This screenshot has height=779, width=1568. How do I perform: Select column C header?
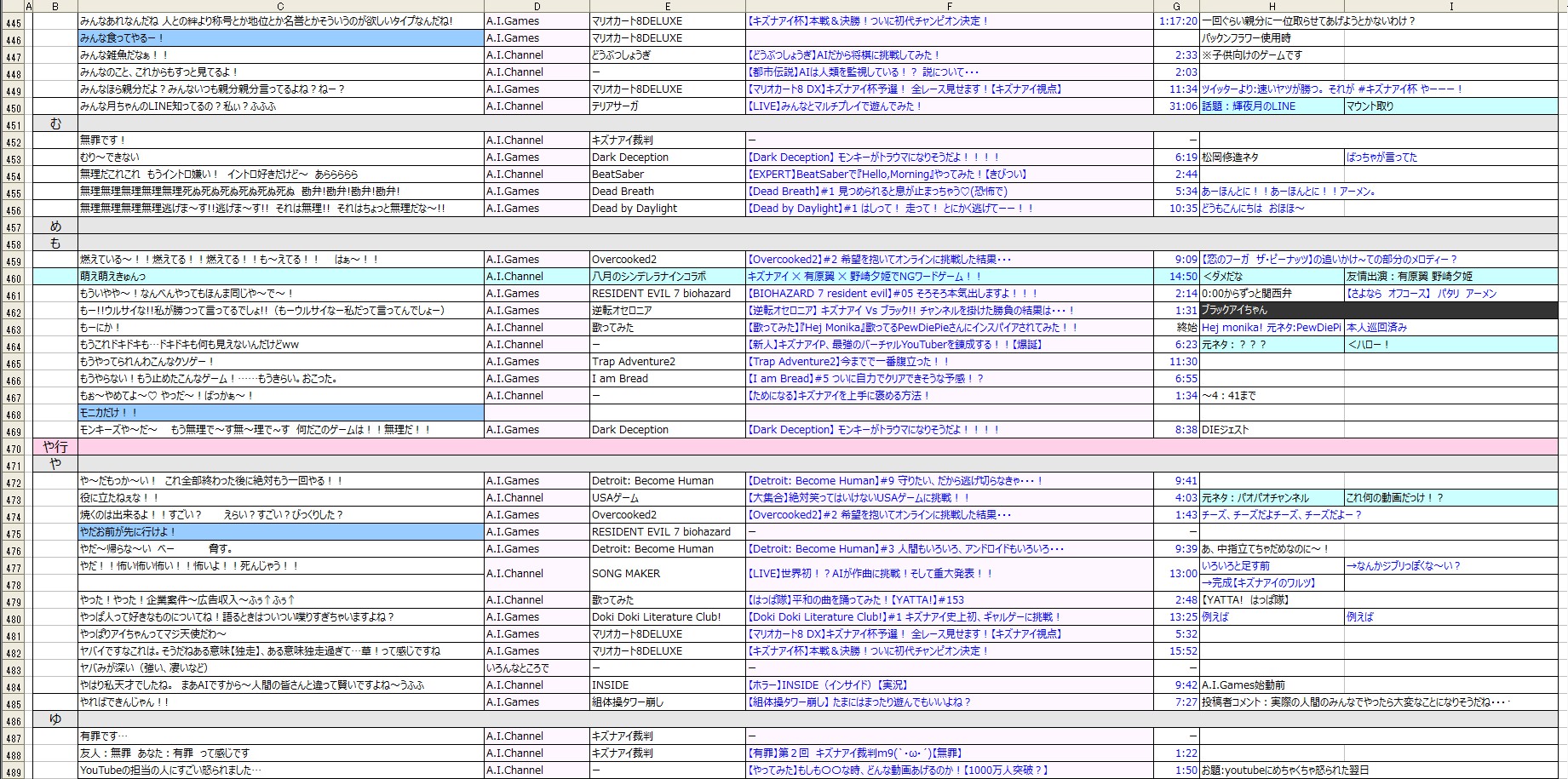pyautogui.click(x=280, y=6)
